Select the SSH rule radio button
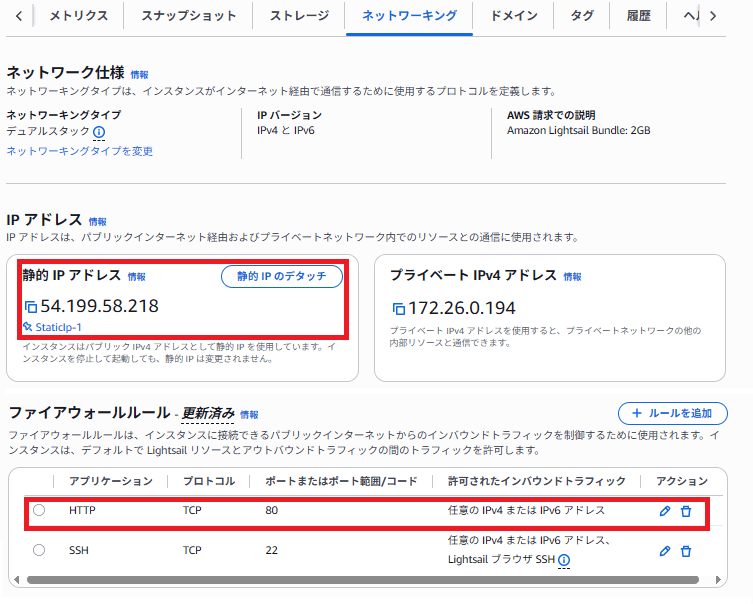 point(39,550)
